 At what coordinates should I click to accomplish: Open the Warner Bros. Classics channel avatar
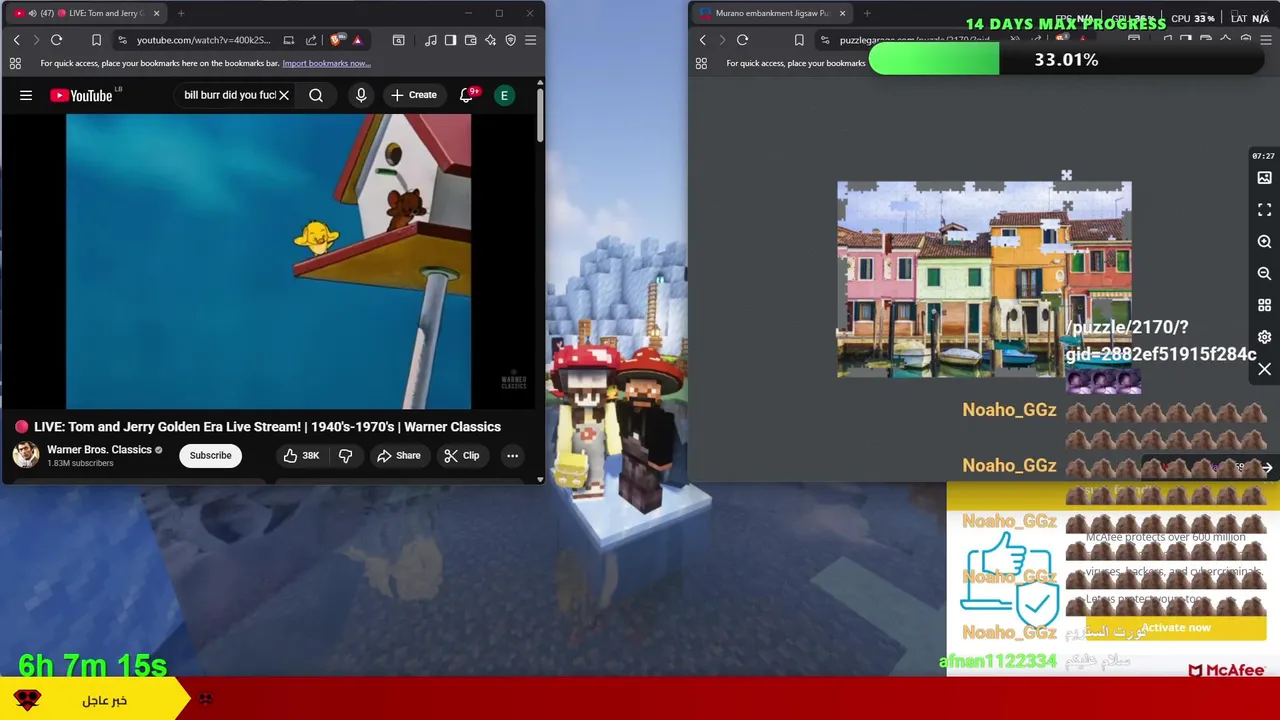(26, 455)
